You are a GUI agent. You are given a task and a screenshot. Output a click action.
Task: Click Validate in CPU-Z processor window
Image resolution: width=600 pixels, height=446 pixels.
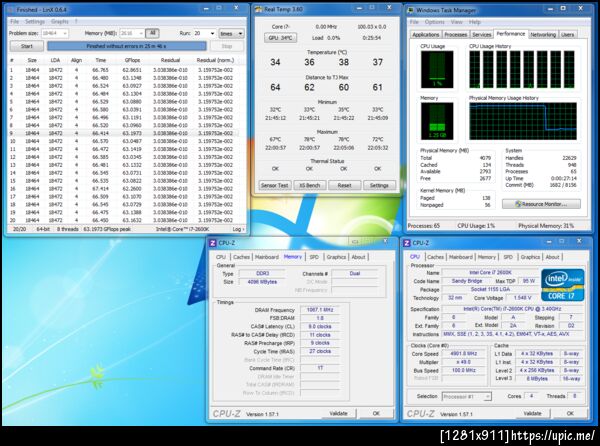pos(532,413)
